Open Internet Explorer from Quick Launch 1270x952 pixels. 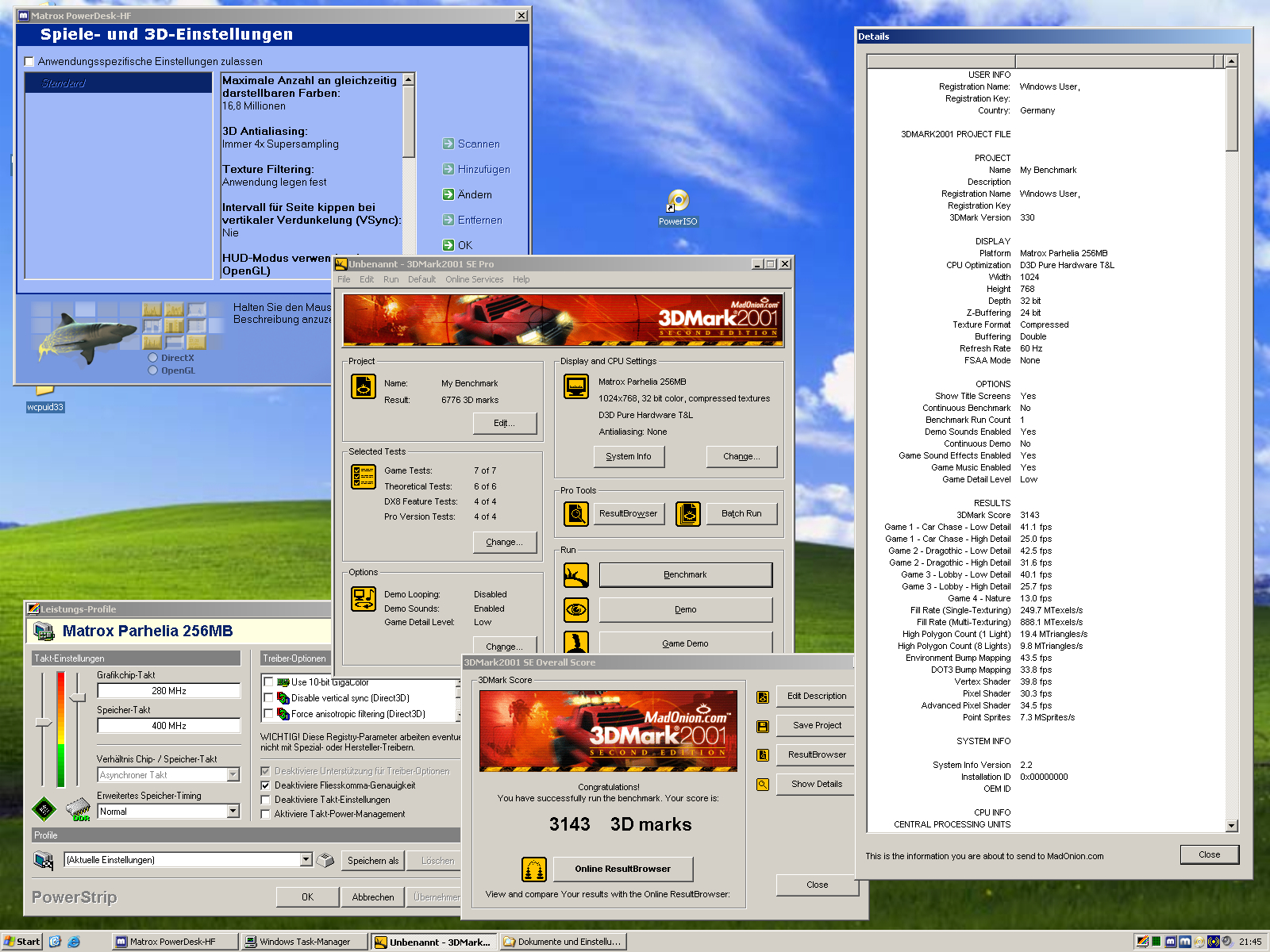[74, 942]
